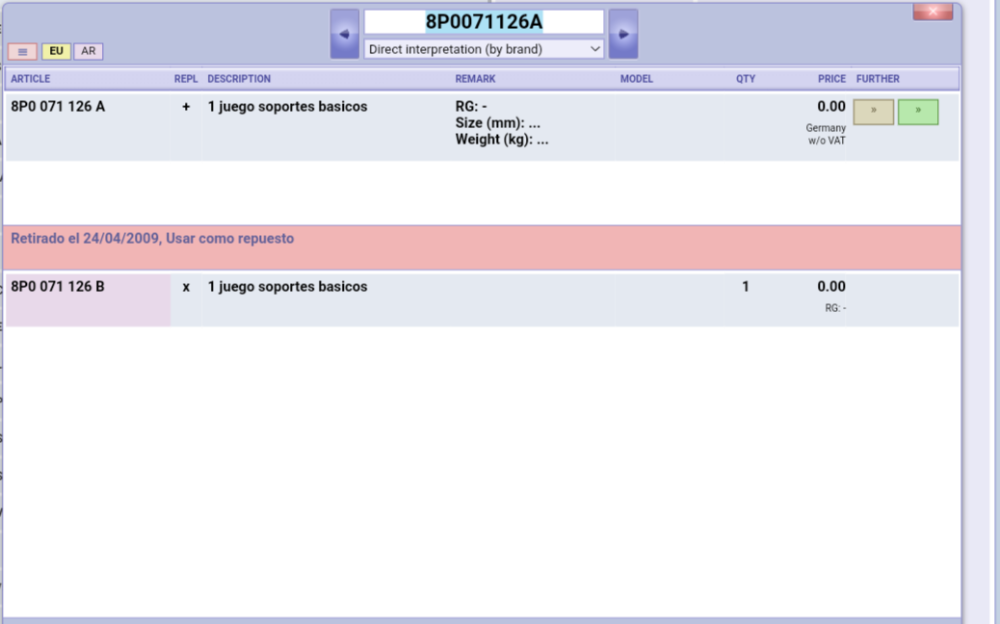Open the Direct interpretation dropdown

coord(484,49)
